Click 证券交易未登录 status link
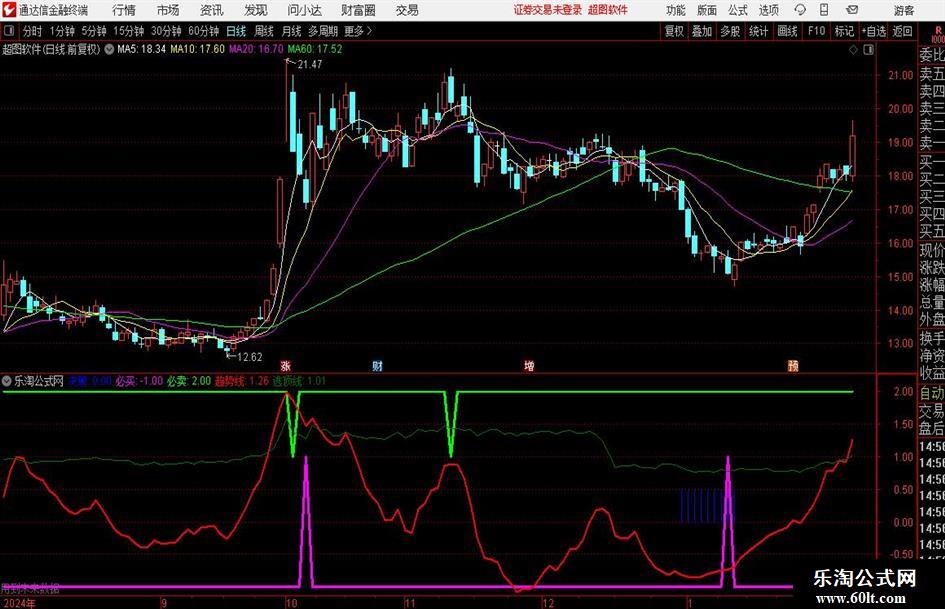Image resolution: width=945 pixels, height=609 pixels. point(548,10)
